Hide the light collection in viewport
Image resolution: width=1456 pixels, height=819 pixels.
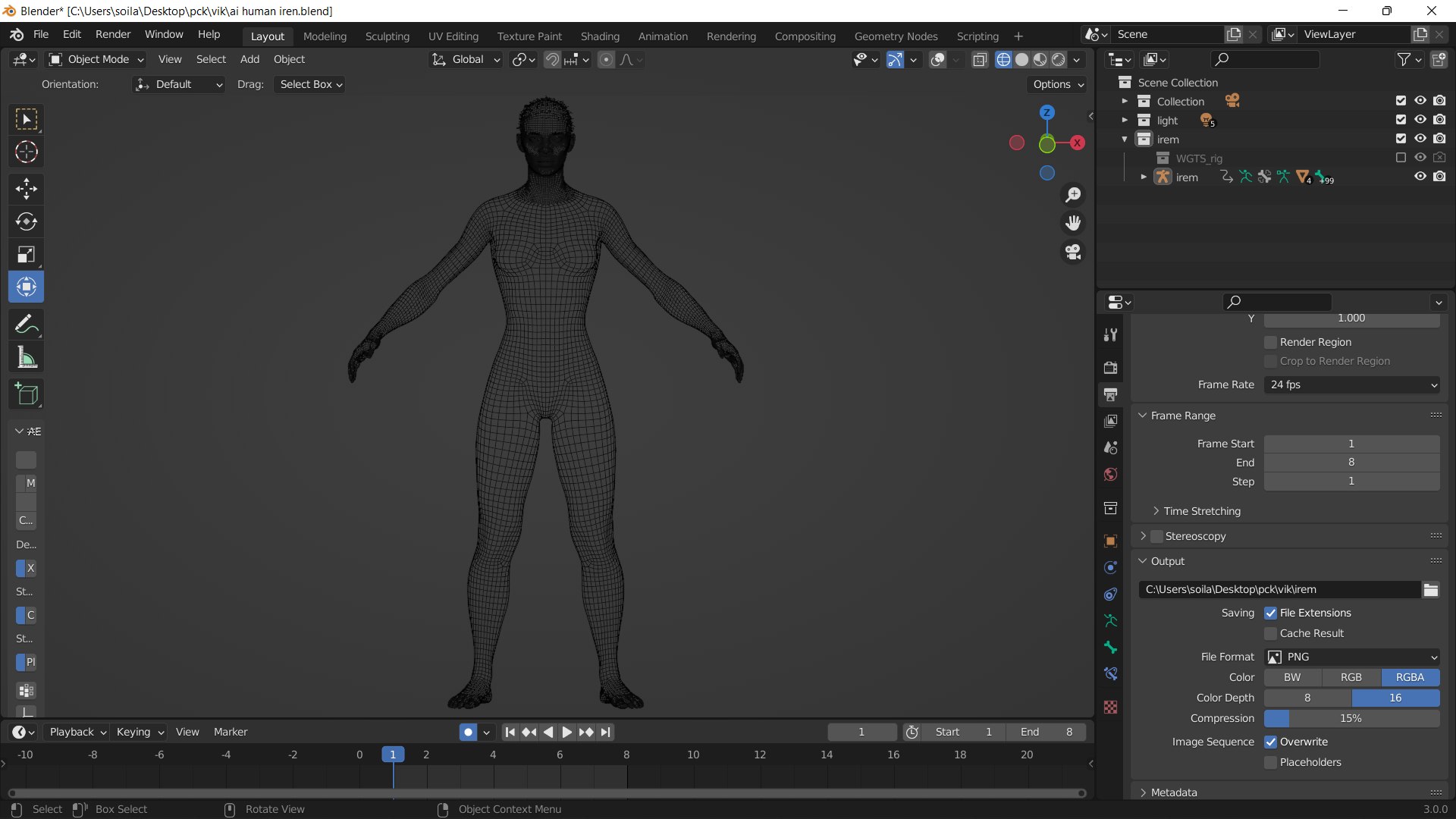(x=1420, y=120)
